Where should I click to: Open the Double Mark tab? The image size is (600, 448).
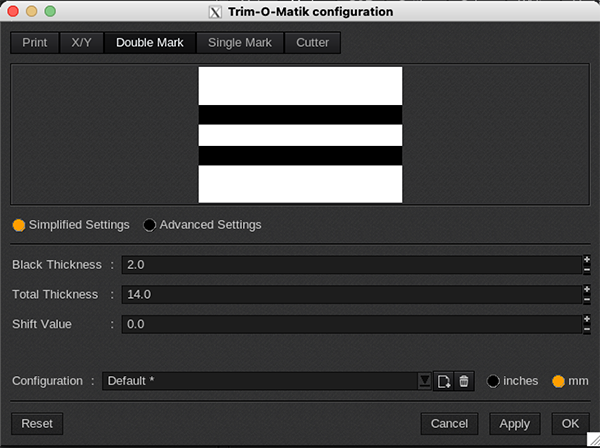coord(150,42)
